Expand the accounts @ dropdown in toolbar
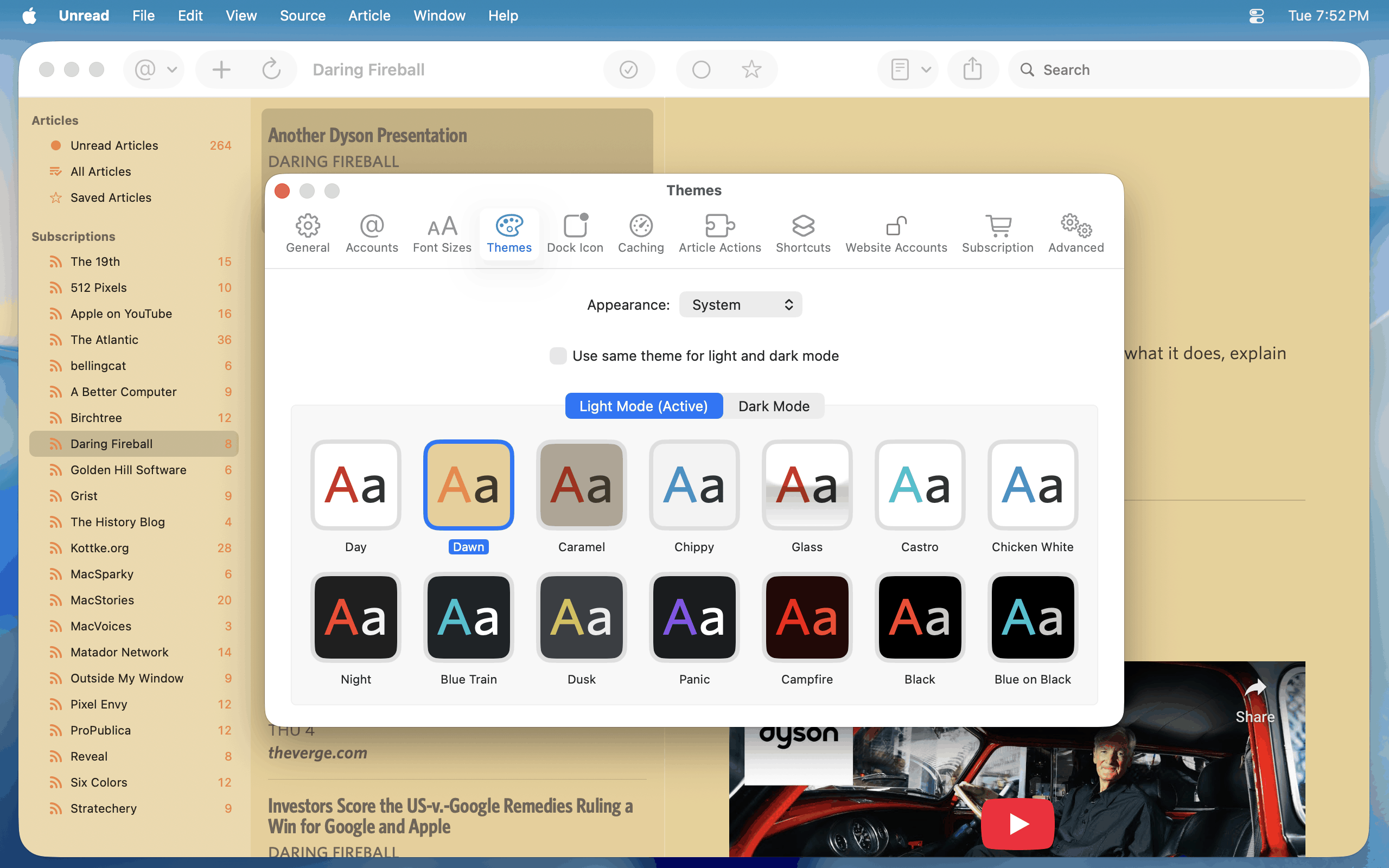Screen dimensions: 1389x868 [x=154, y=69]
